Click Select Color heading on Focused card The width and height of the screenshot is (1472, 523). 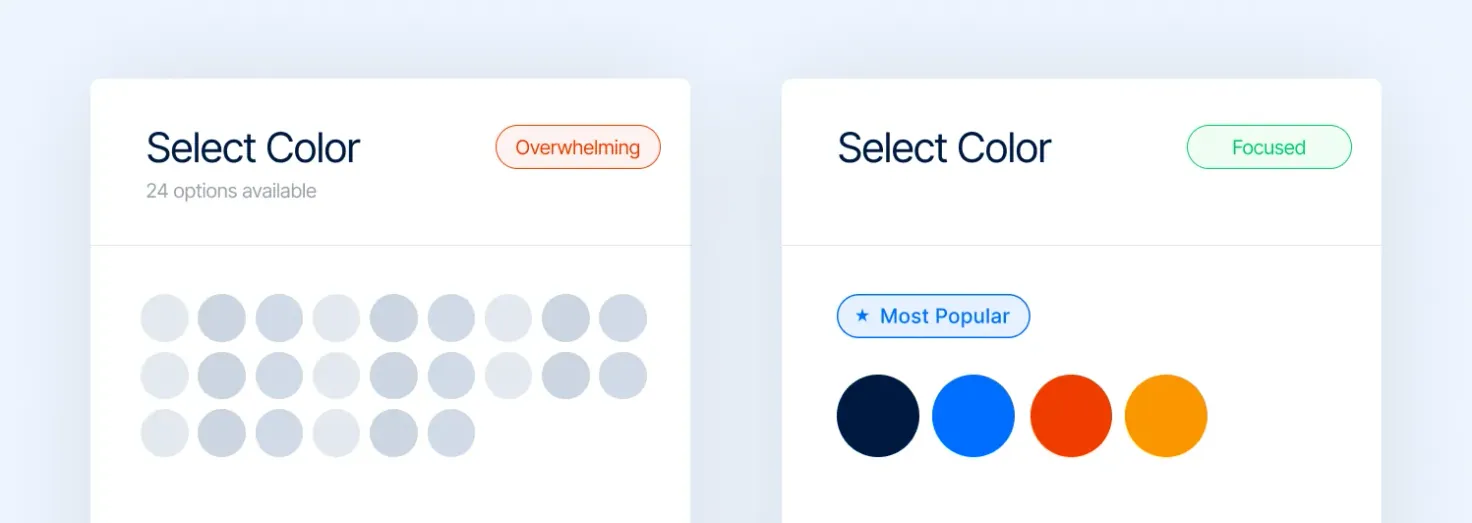click(944, 149)
